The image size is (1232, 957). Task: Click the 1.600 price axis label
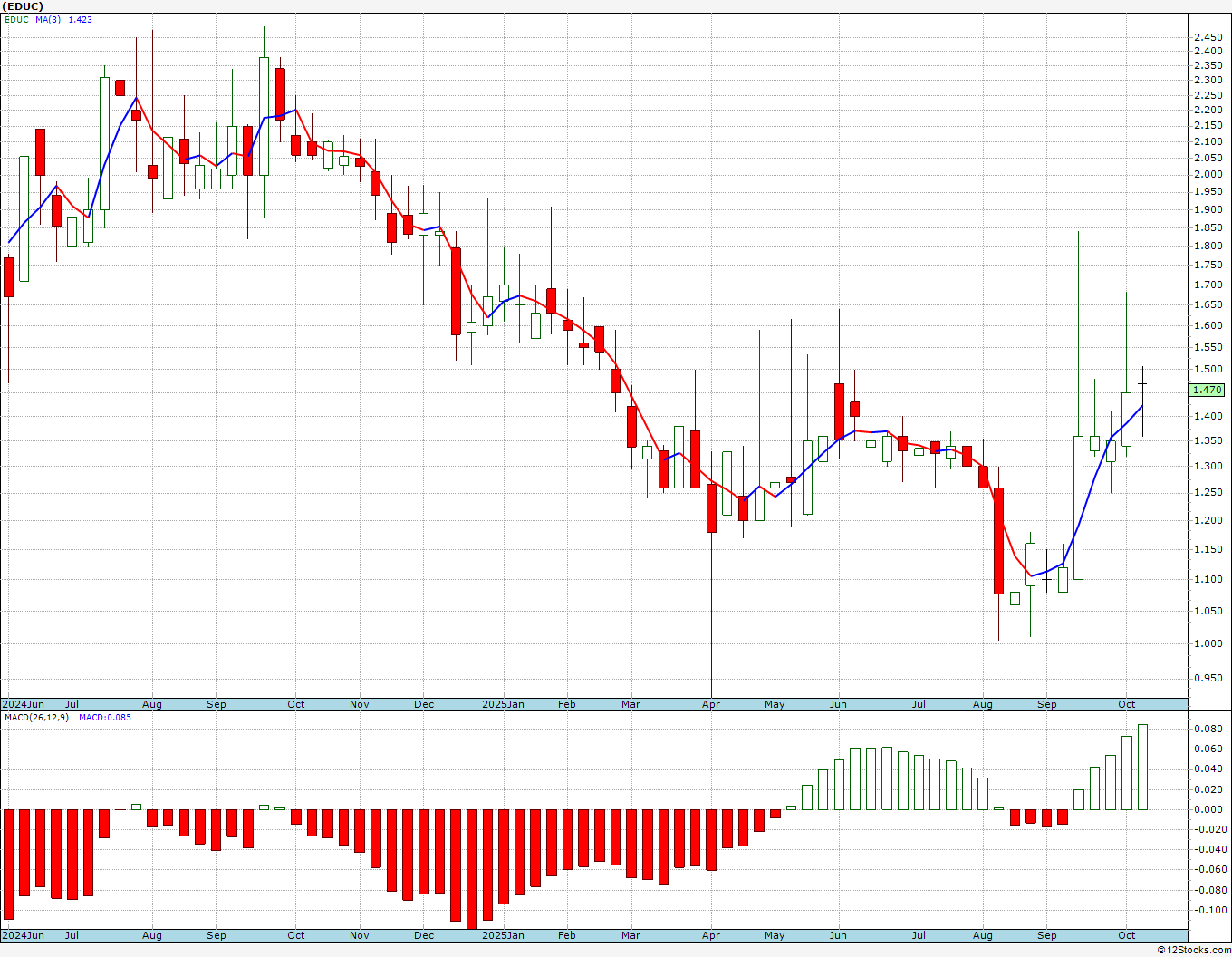click(1208, 325)
